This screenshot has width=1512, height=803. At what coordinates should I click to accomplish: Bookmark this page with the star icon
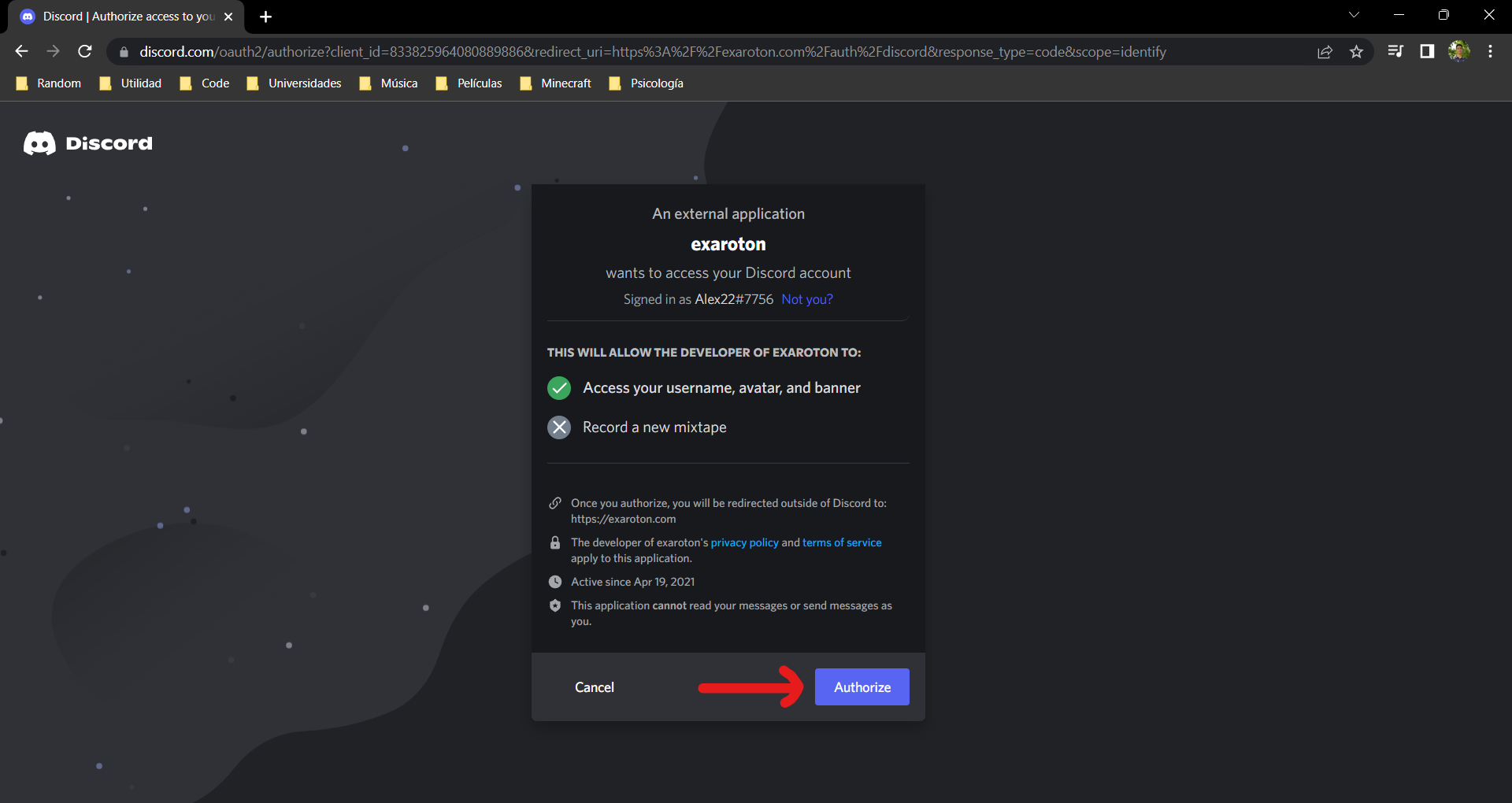pos(1356,52)
